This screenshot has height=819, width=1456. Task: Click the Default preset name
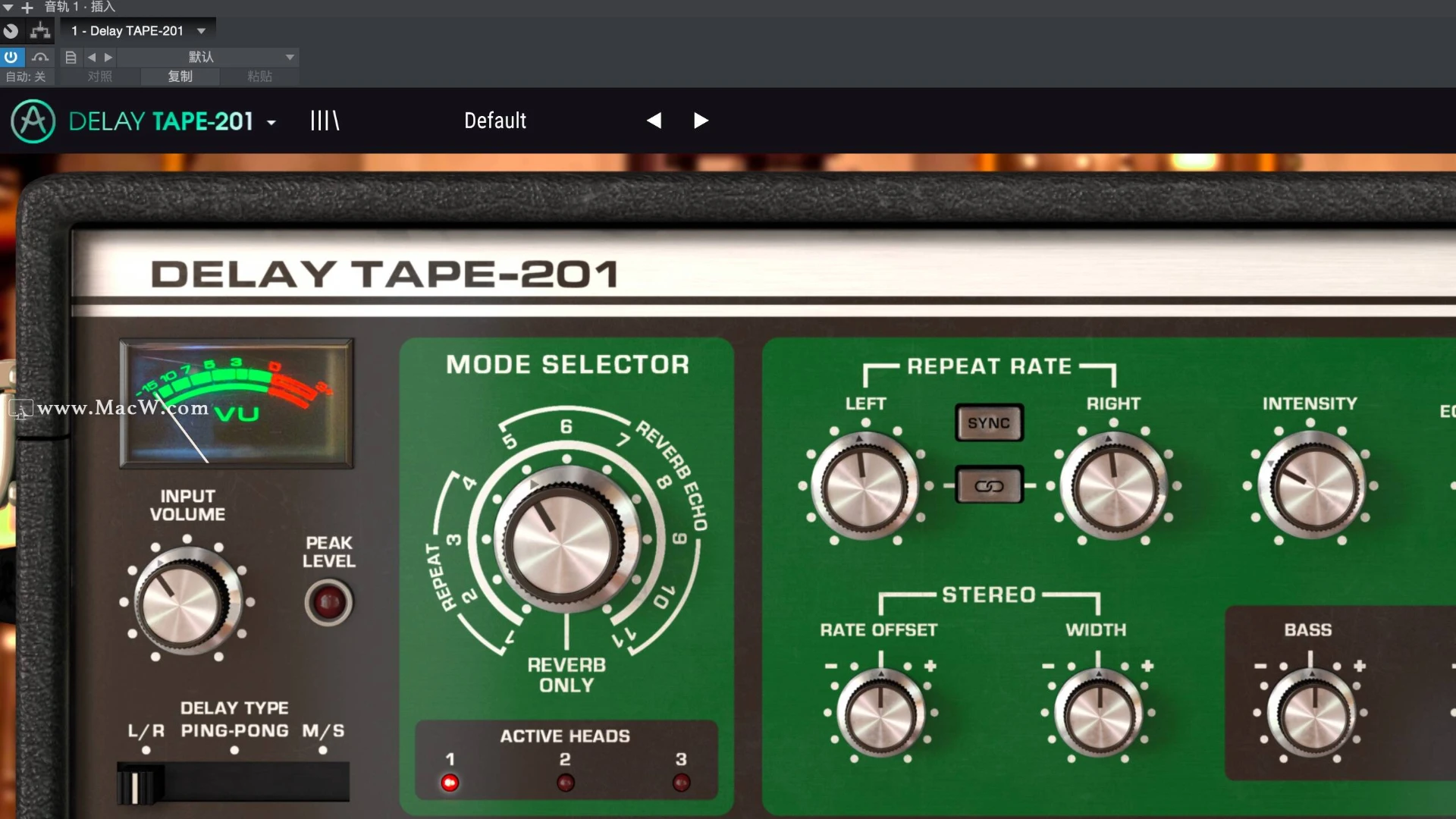pyautogui.click(x=495, y=121)
